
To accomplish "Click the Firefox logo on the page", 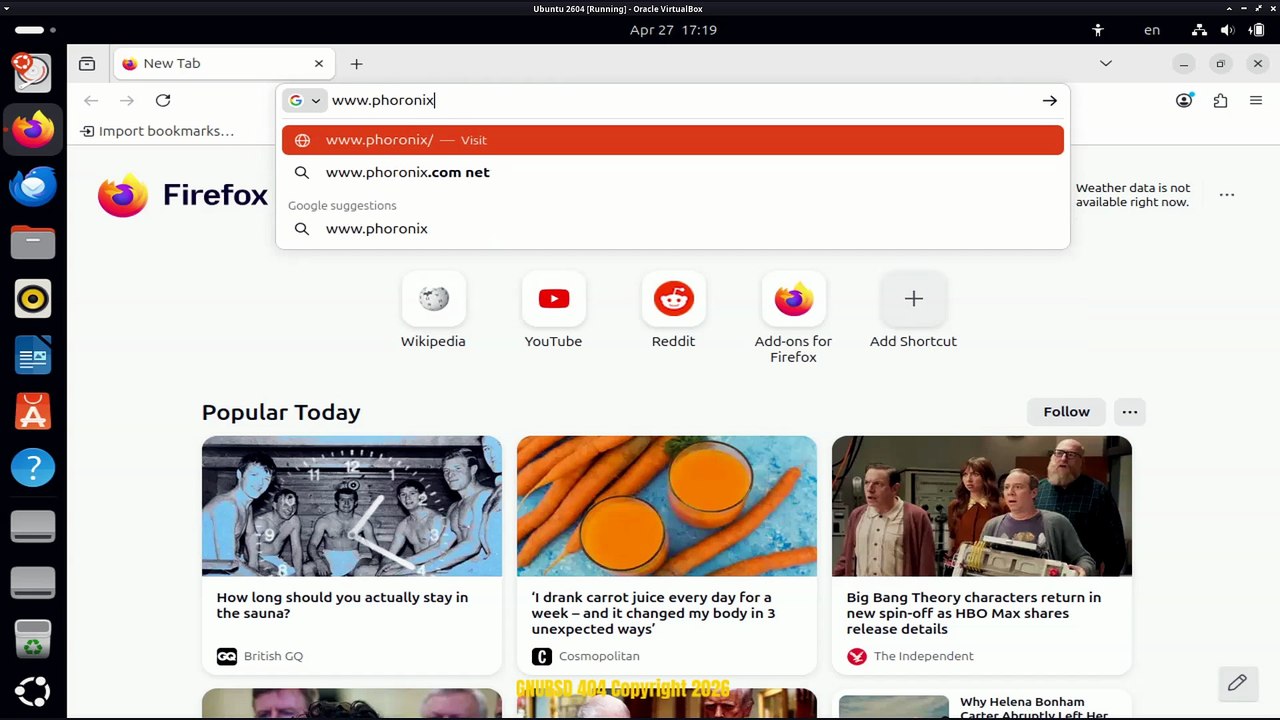I will [x=183, y=195].
